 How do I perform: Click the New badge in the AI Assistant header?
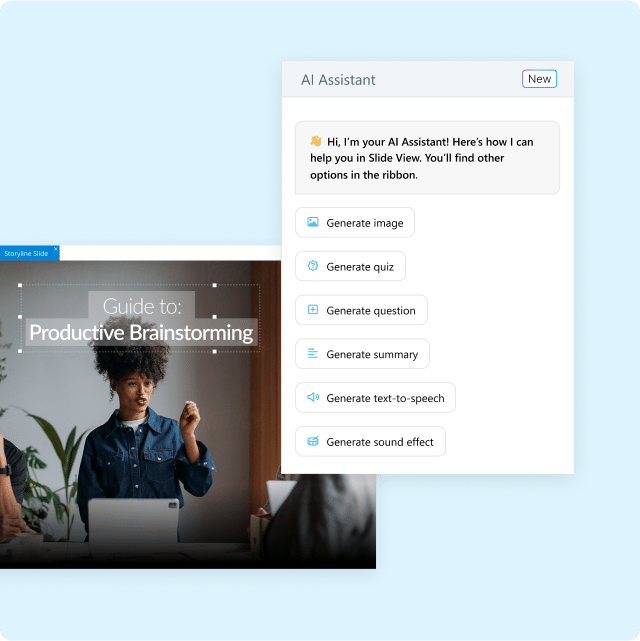click(x=539, y=79)
